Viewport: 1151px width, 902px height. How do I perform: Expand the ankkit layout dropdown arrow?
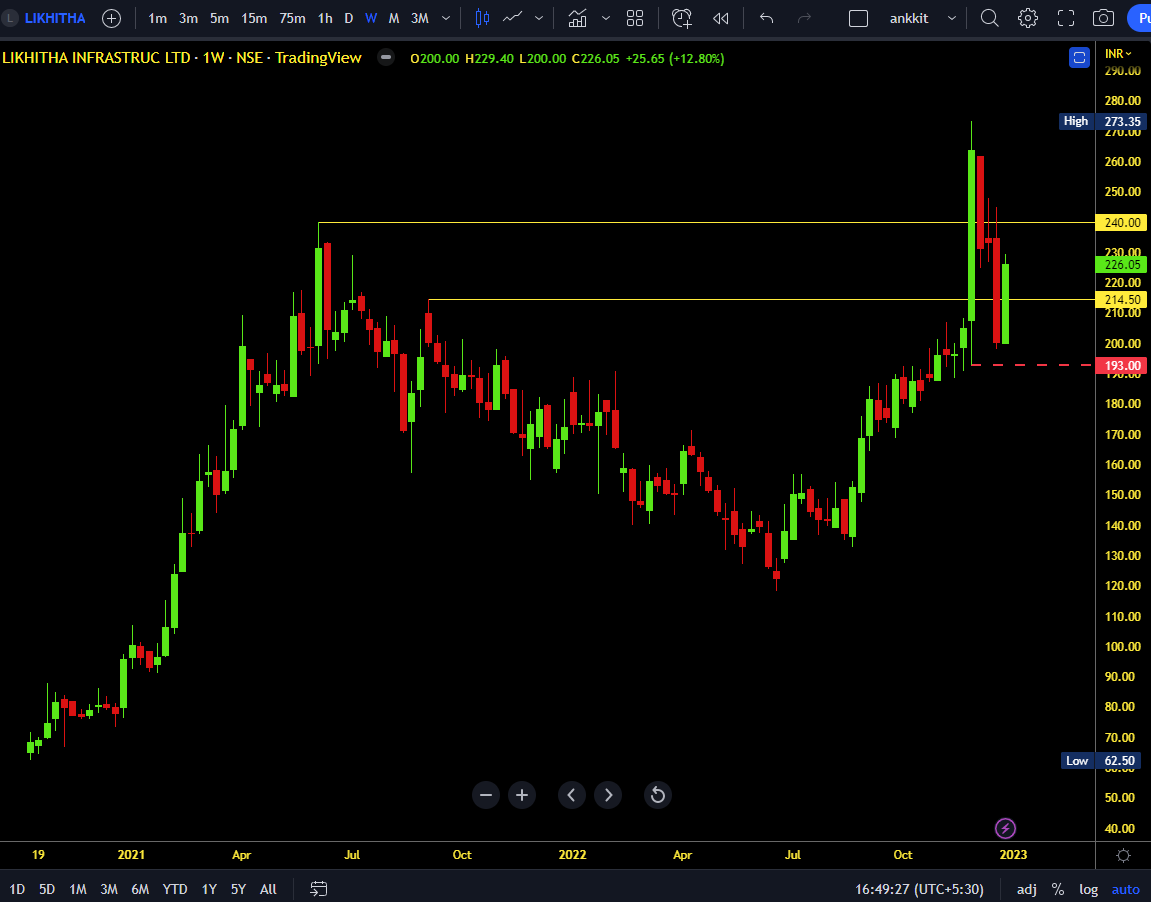(x=952, y=18)
